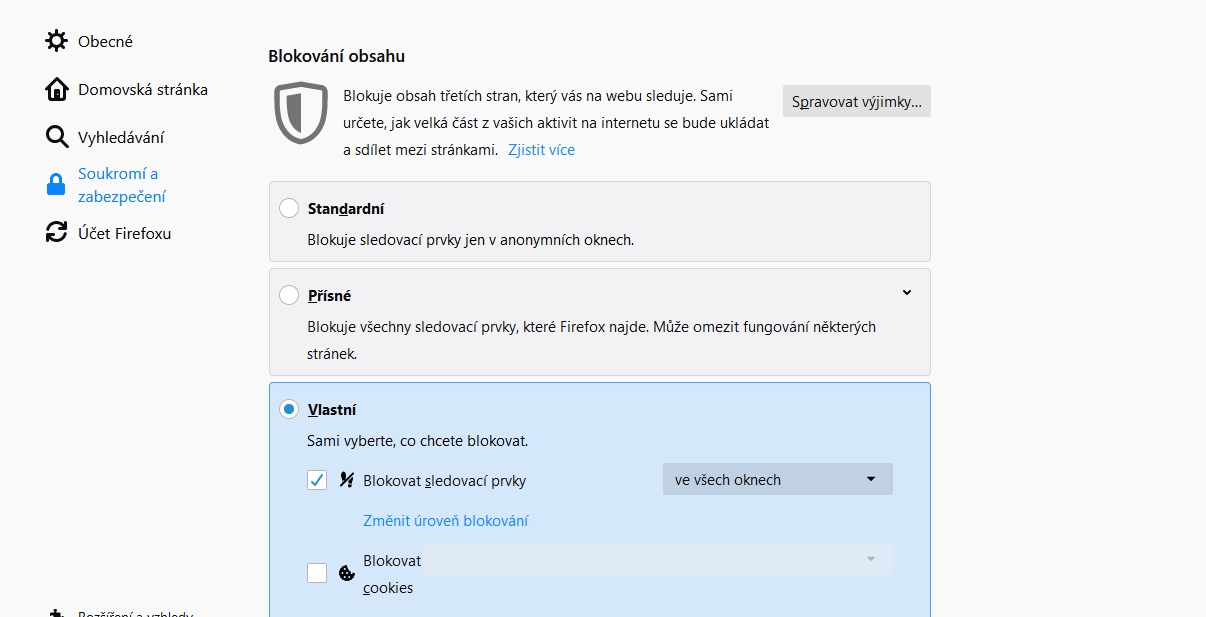Screen dimensions: 1206x617
Task: Select the Standardní radio button
Action: pyautogui.click(x=289, y=208)
